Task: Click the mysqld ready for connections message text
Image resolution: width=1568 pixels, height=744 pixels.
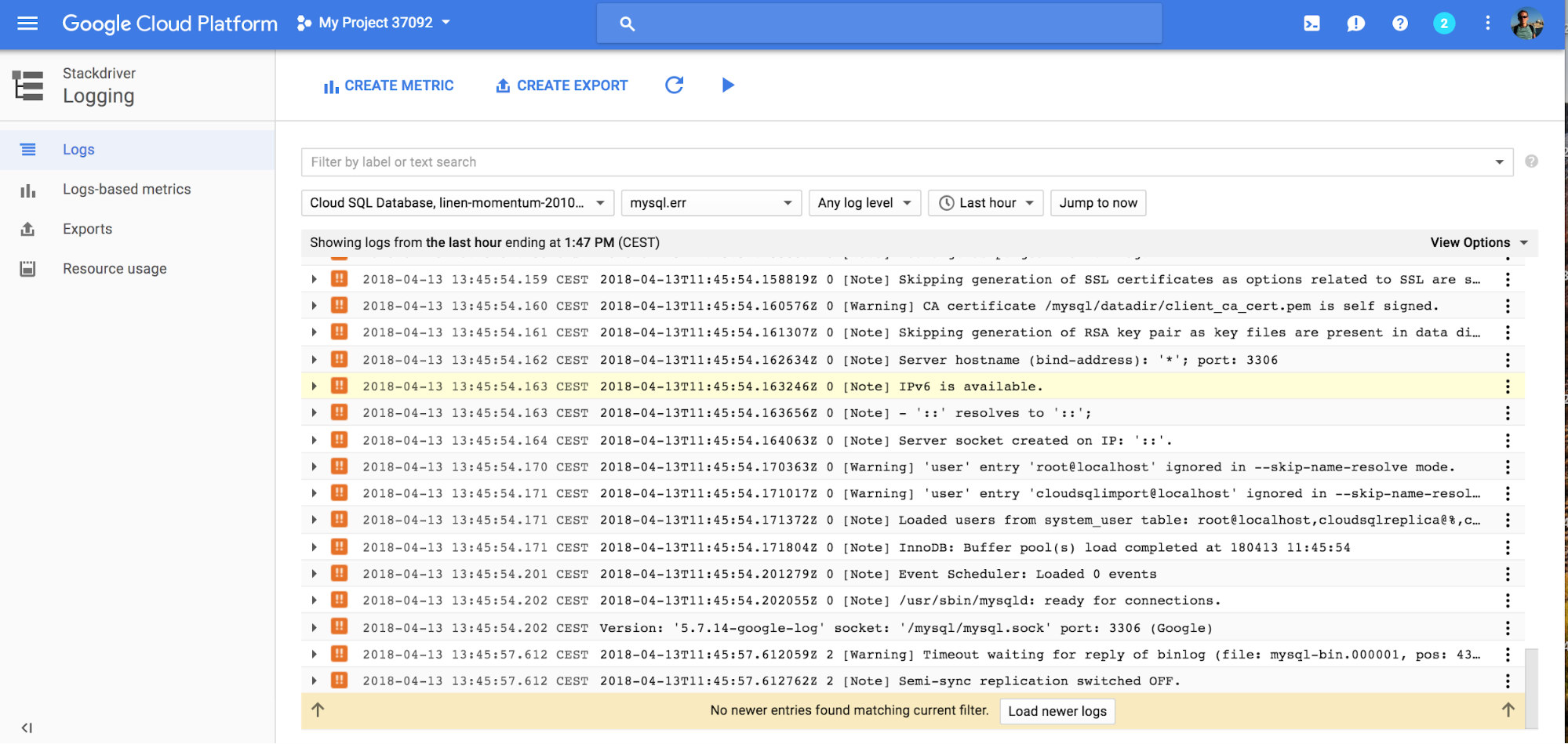Action: 1060,601
